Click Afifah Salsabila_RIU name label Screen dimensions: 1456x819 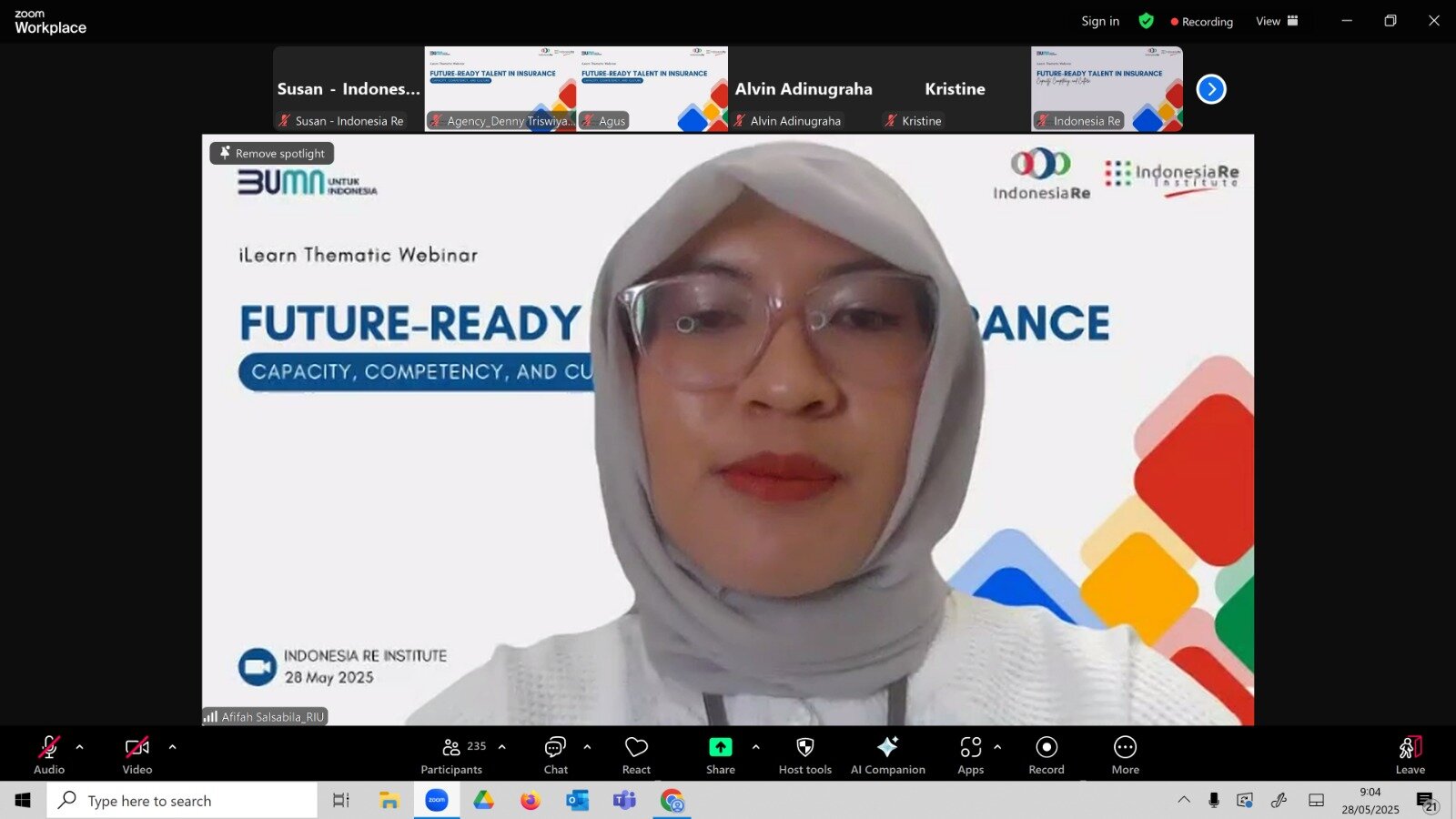pyautogui.click(x=265, y=717)
